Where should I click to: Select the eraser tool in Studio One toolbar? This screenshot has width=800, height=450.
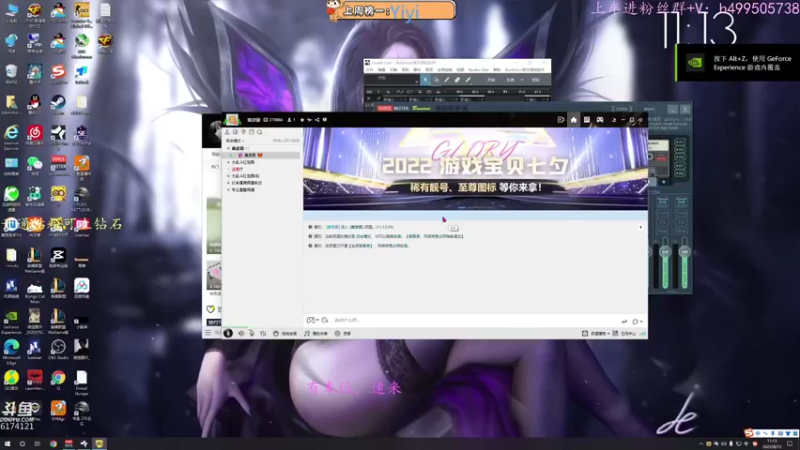[457, 80]
